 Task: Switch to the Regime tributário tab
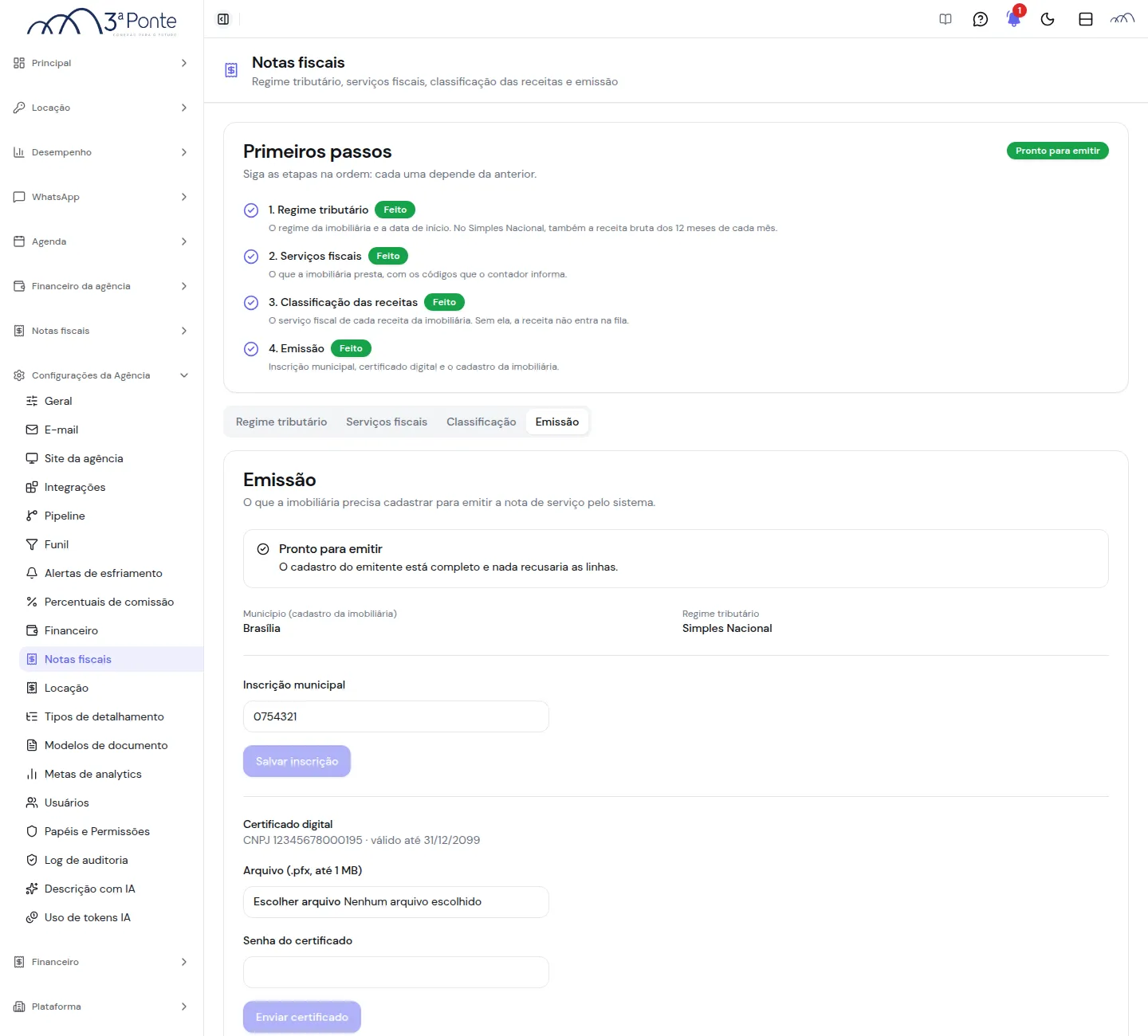281,422
